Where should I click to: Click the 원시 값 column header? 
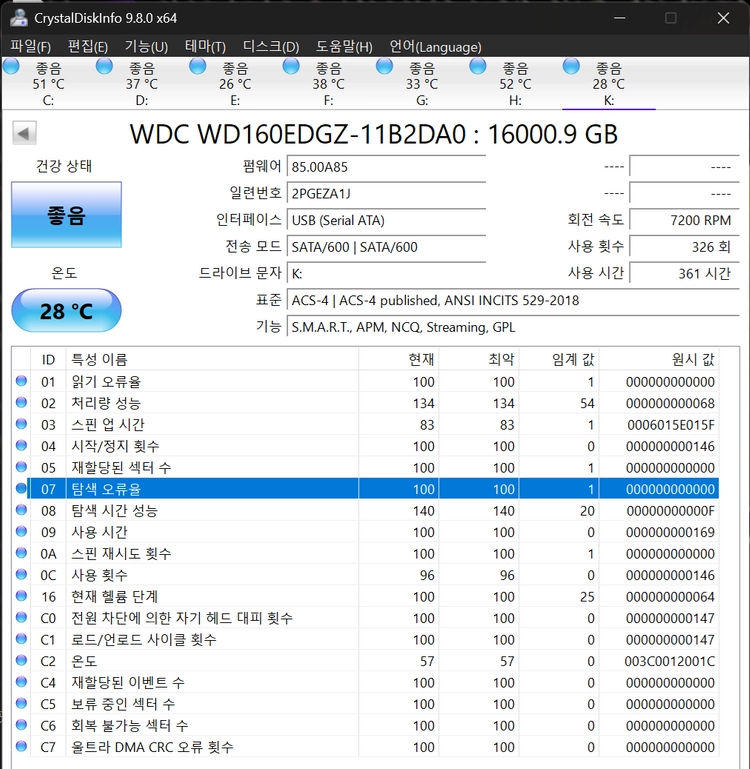coord(659,359)
